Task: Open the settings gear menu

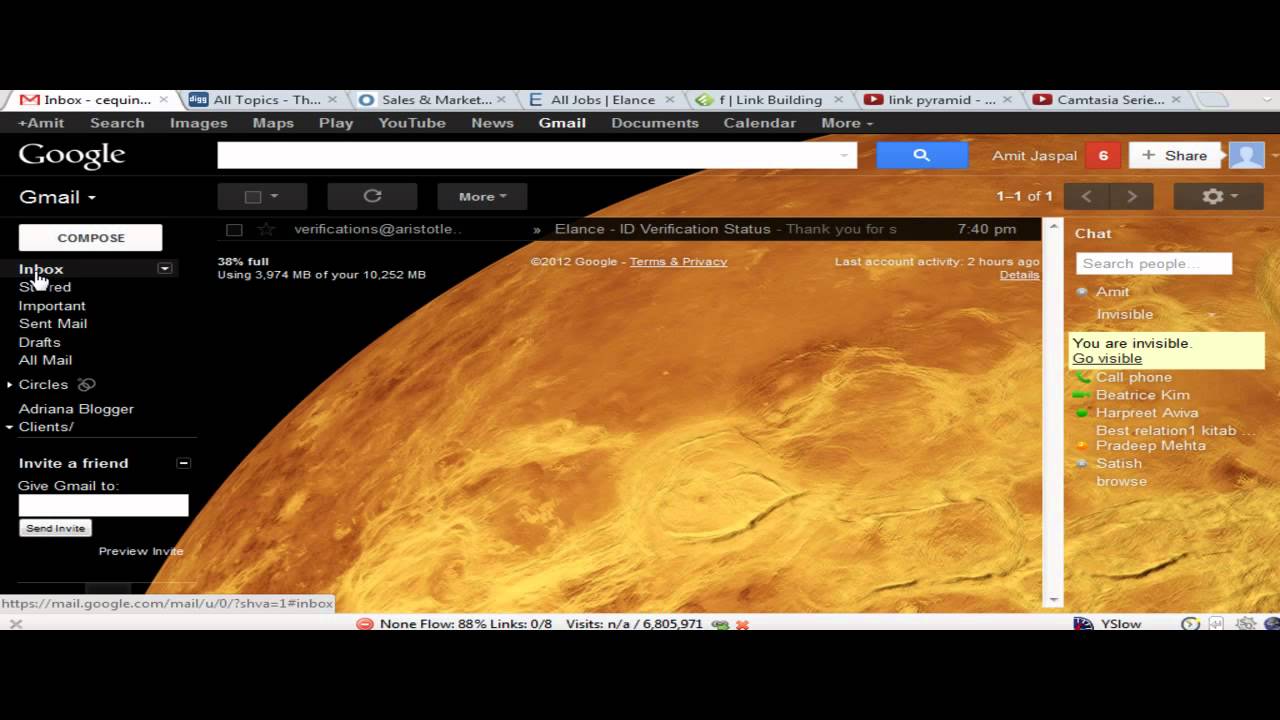Action: [x=1219, y=196]
